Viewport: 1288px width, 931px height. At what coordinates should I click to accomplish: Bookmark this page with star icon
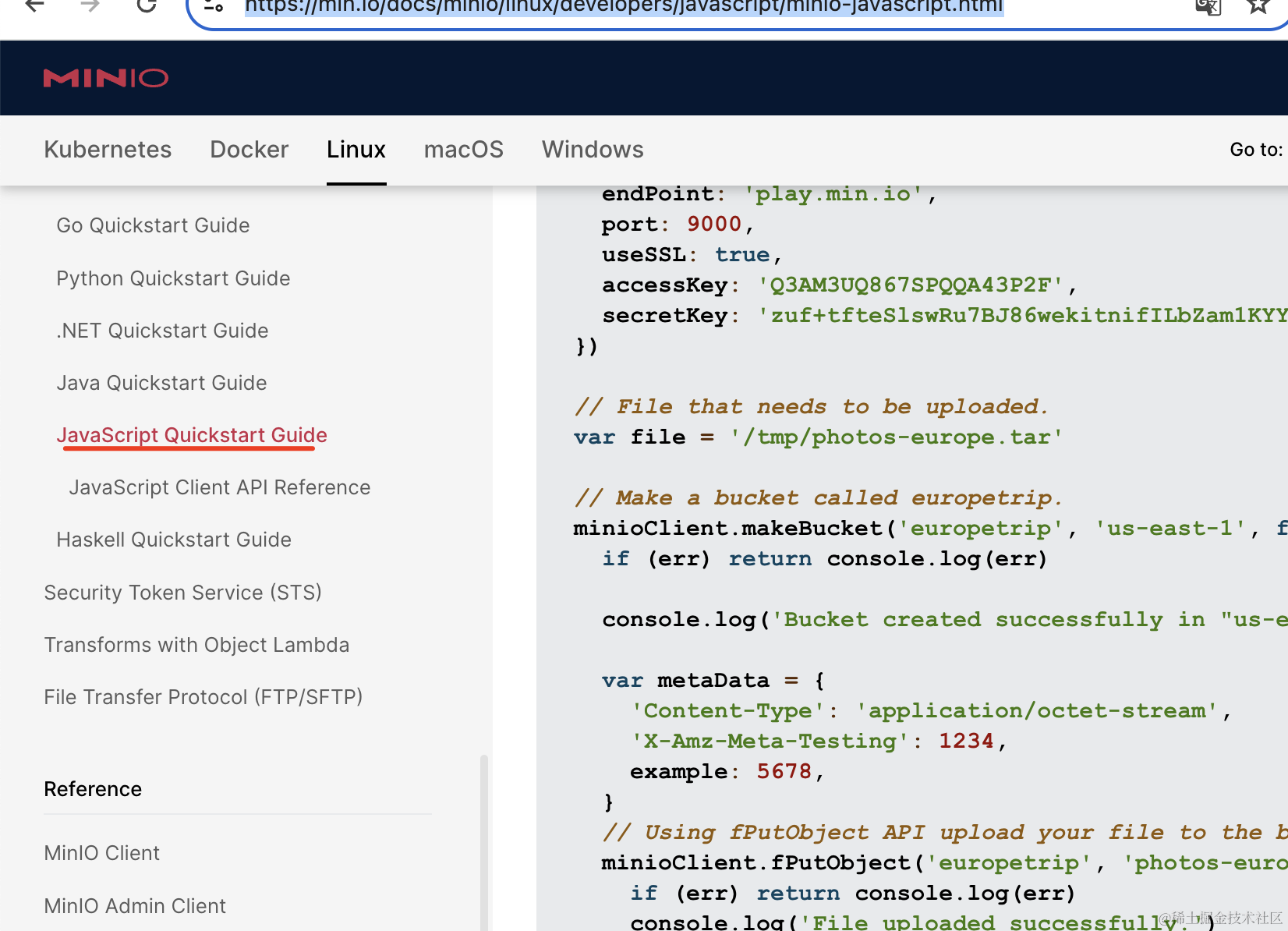point(1258,6)
